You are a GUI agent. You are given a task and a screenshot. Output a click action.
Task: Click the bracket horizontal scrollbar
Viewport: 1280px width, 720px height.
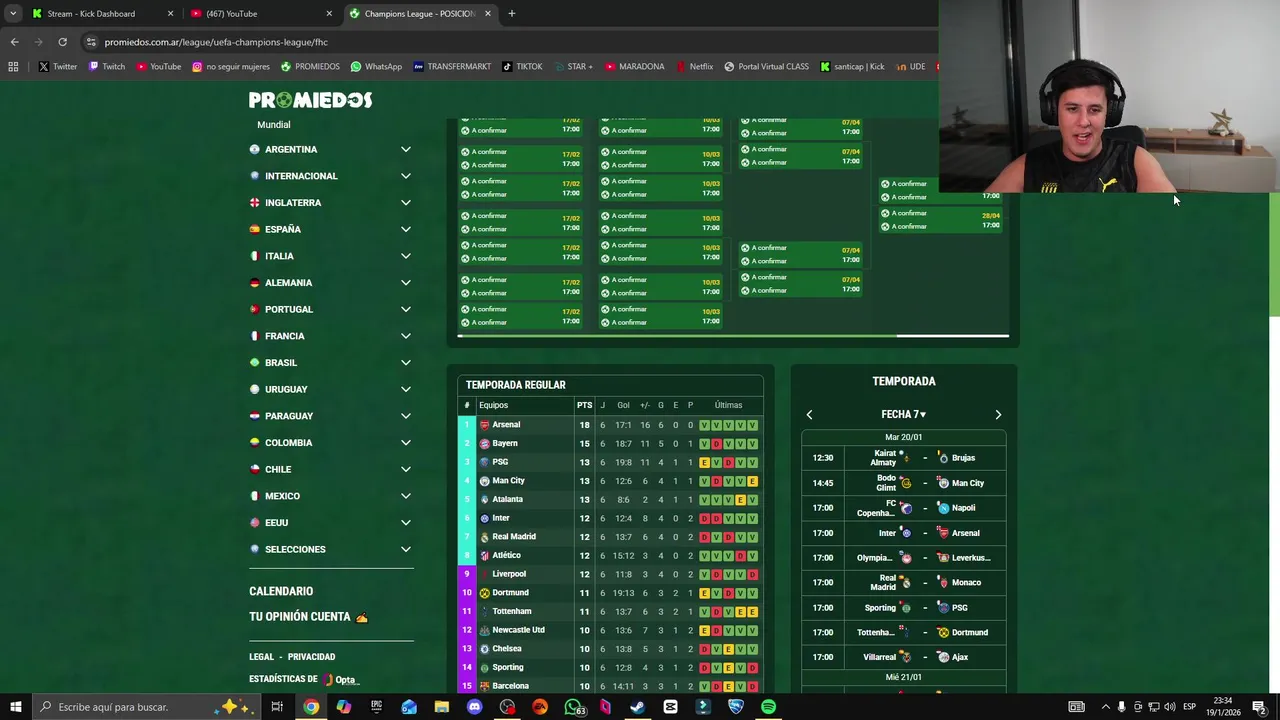[x=733, y=336]
